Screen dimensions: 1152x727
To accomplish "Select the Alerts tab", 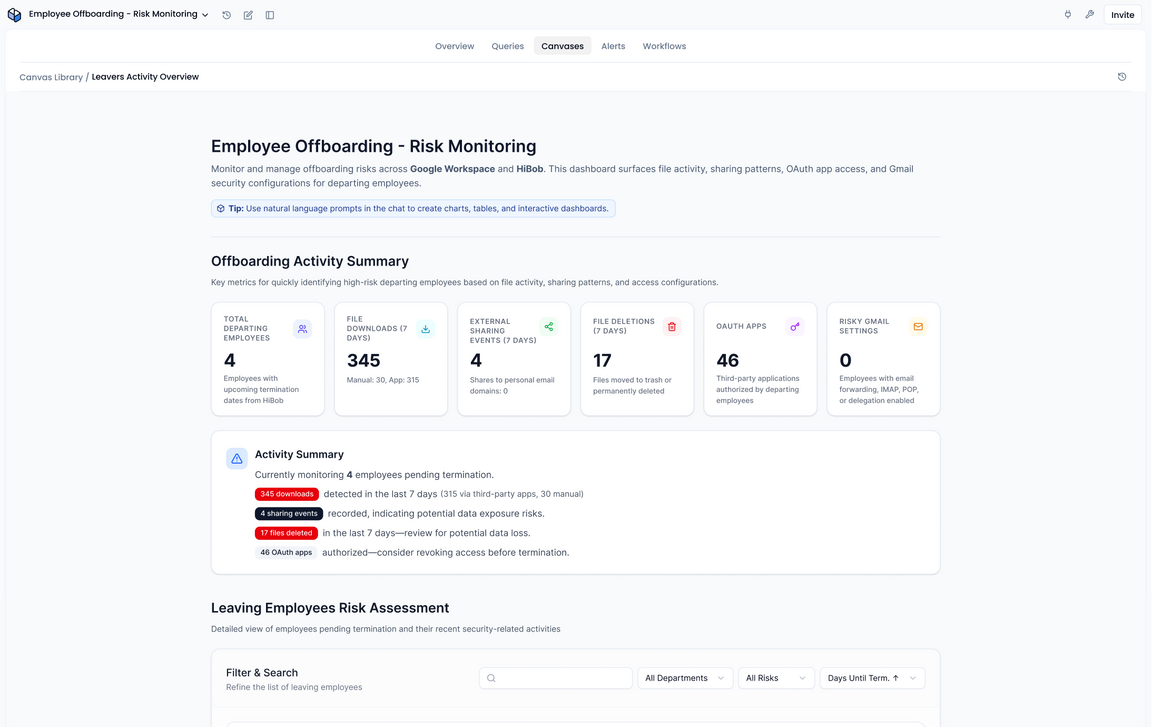I will point(613,46).
